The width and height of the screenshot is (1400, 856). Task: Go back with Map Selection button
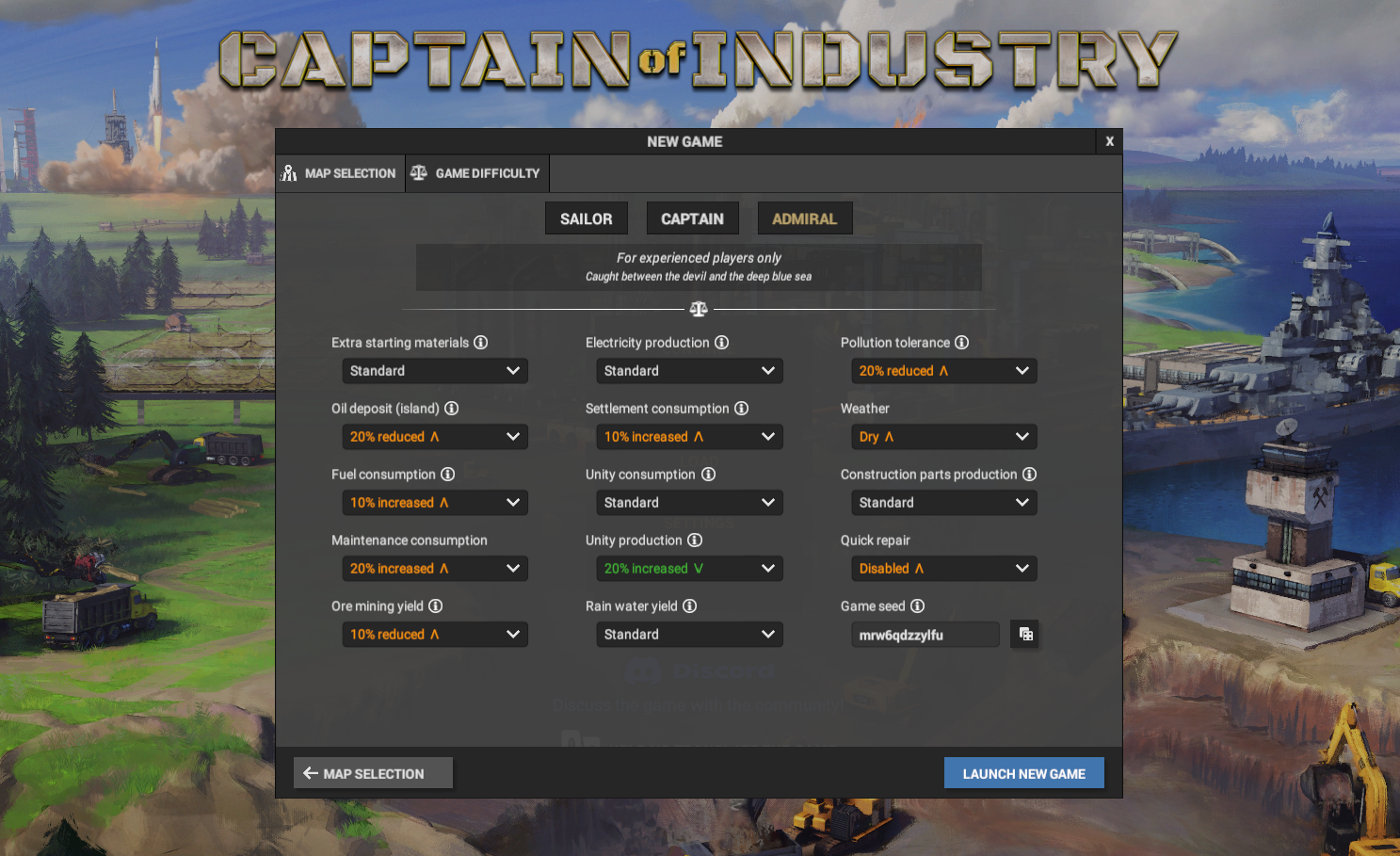click(x=373, y=773)
